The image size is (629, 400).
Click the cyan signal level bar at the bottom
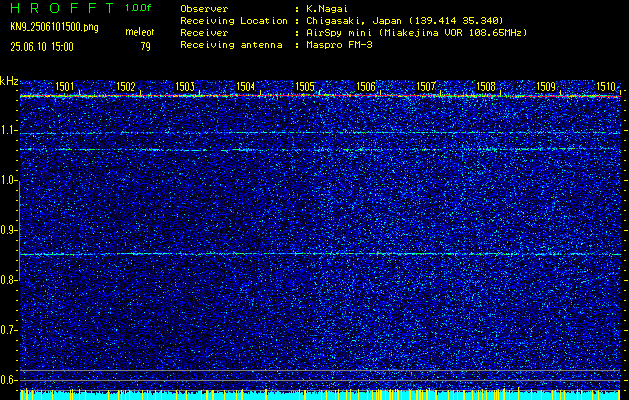coord(321,395)
